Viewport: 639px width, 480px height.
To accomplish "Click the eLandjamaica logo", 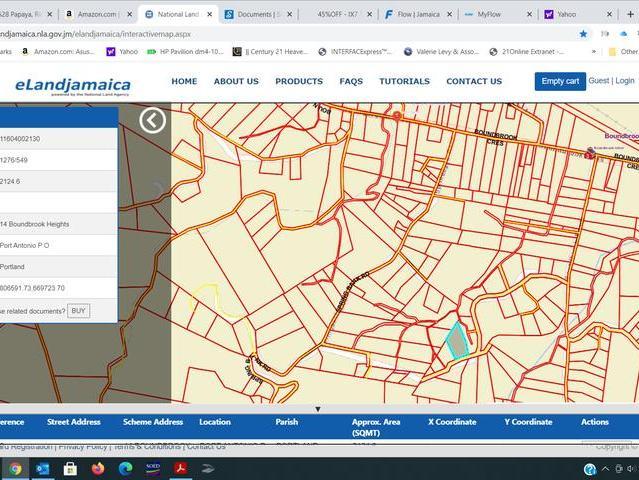I will click(72, 86).
